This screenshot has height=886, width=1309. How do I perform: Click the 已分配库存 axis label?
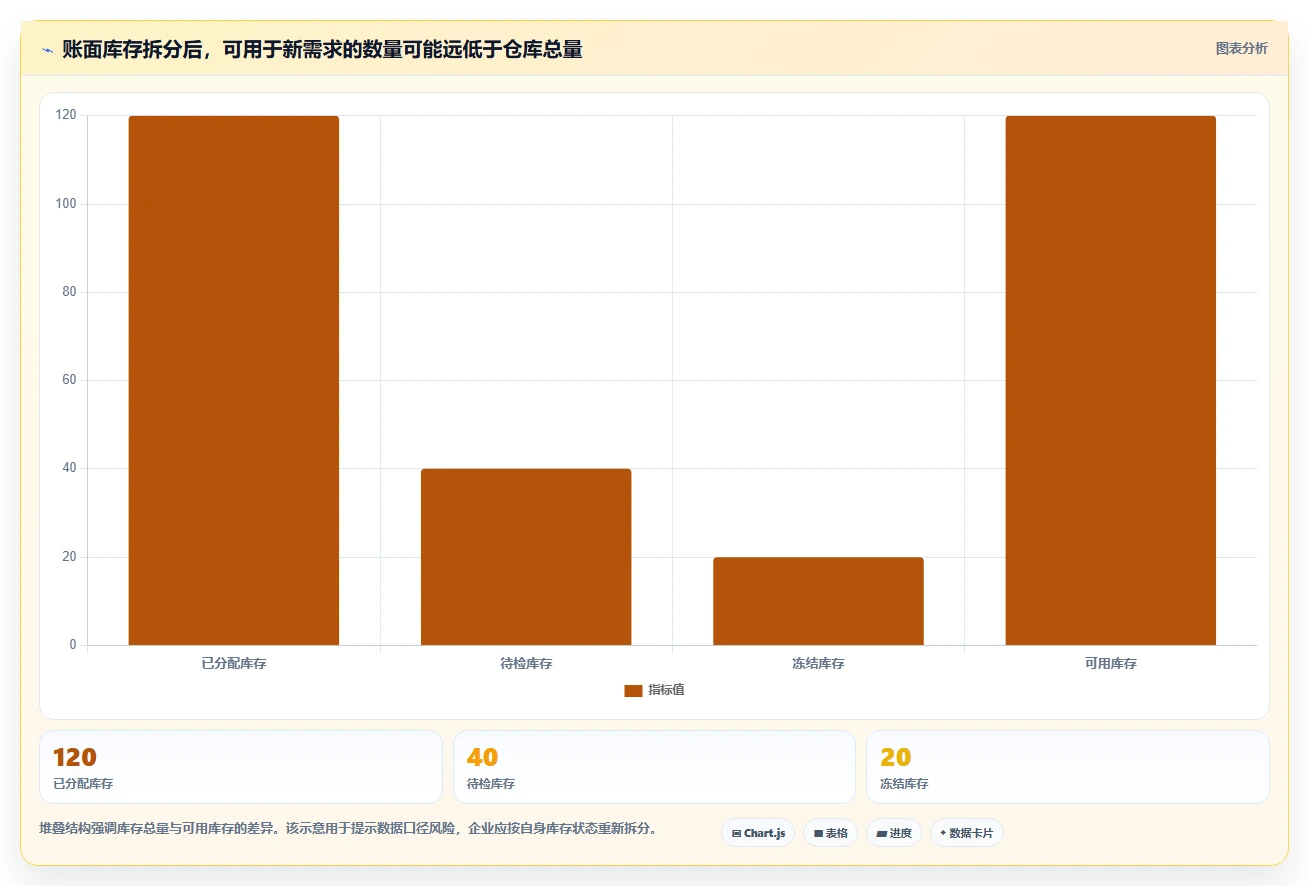click(x=234, y=663)
